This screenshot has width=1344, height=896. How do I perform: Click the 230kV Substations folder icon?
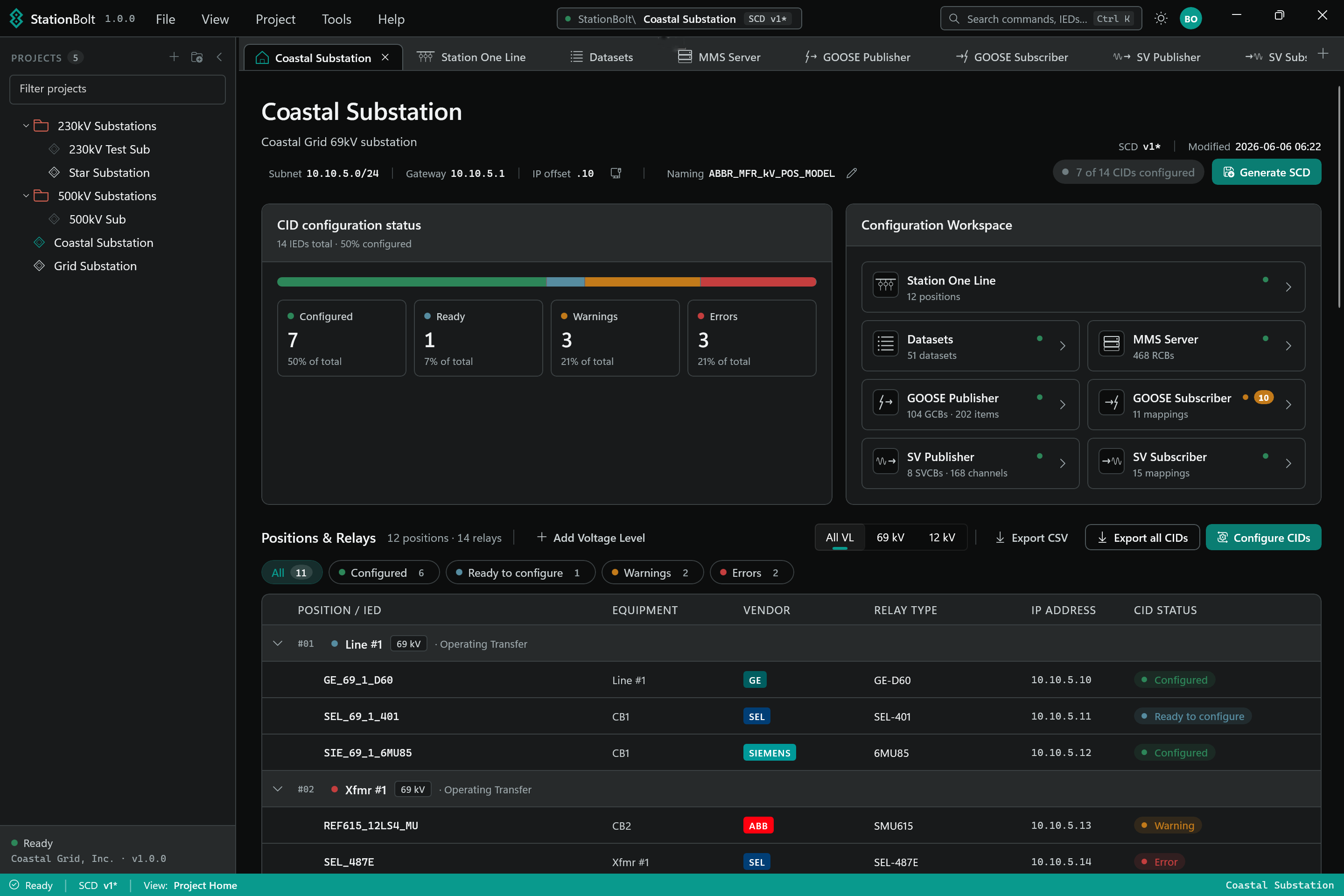click(41, 126)
